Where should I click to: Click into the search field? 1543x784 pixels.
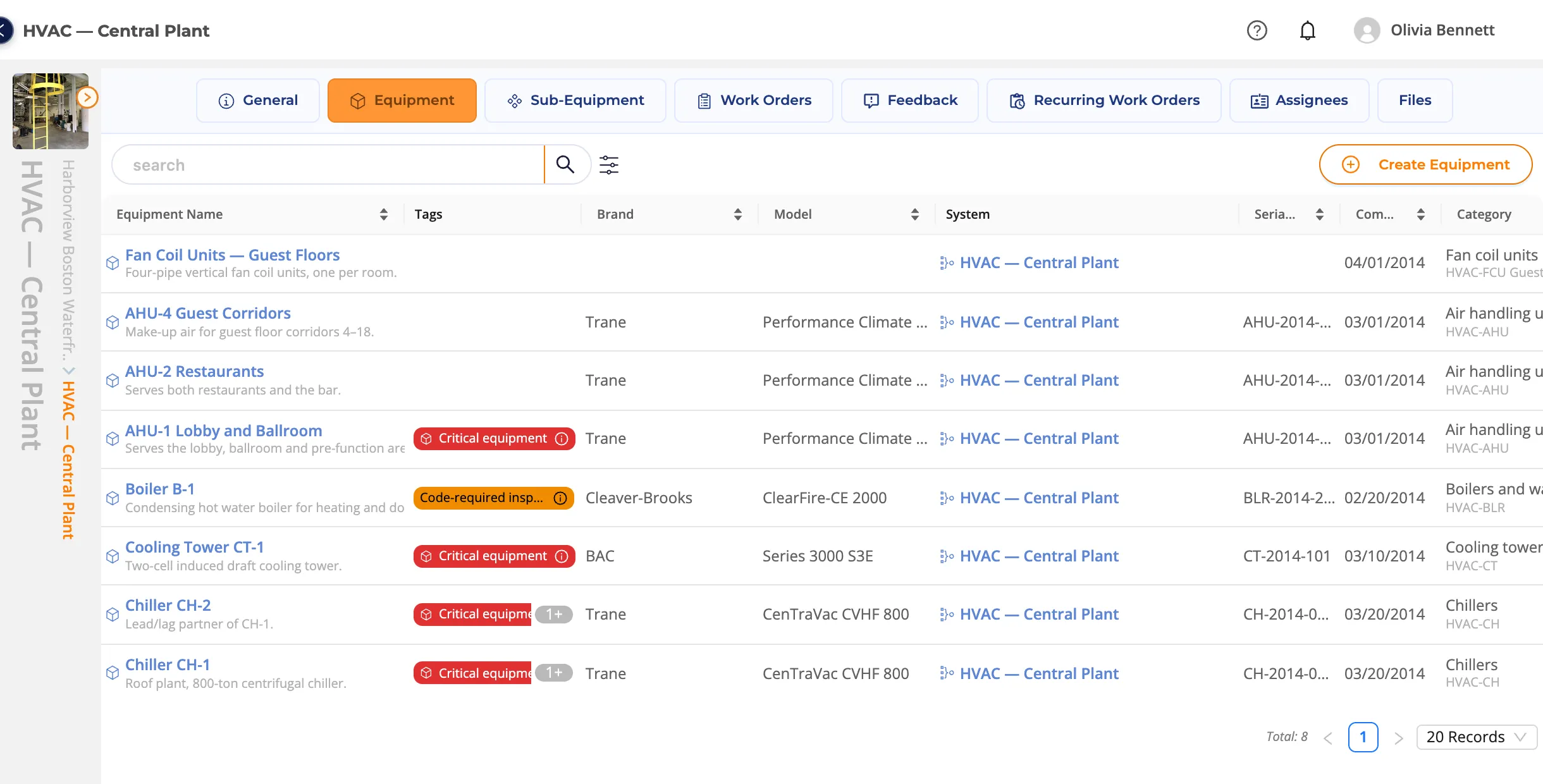click(x=329, y=164)
